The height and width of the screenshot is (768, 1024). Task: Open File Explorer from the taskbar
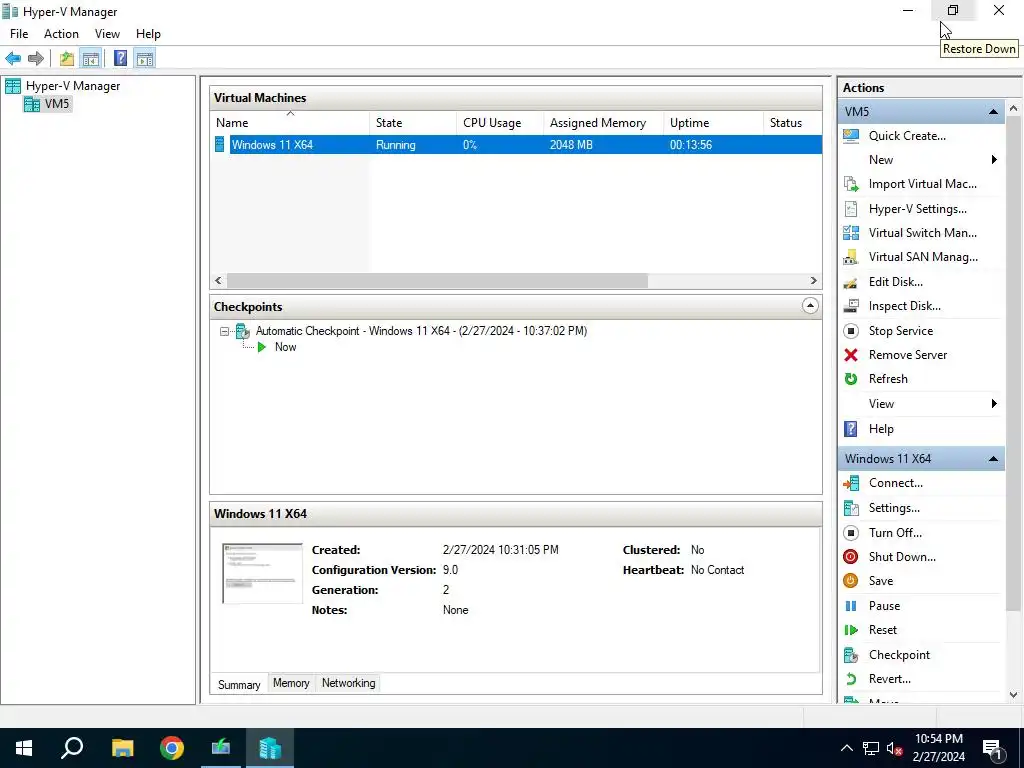point(122,748)
